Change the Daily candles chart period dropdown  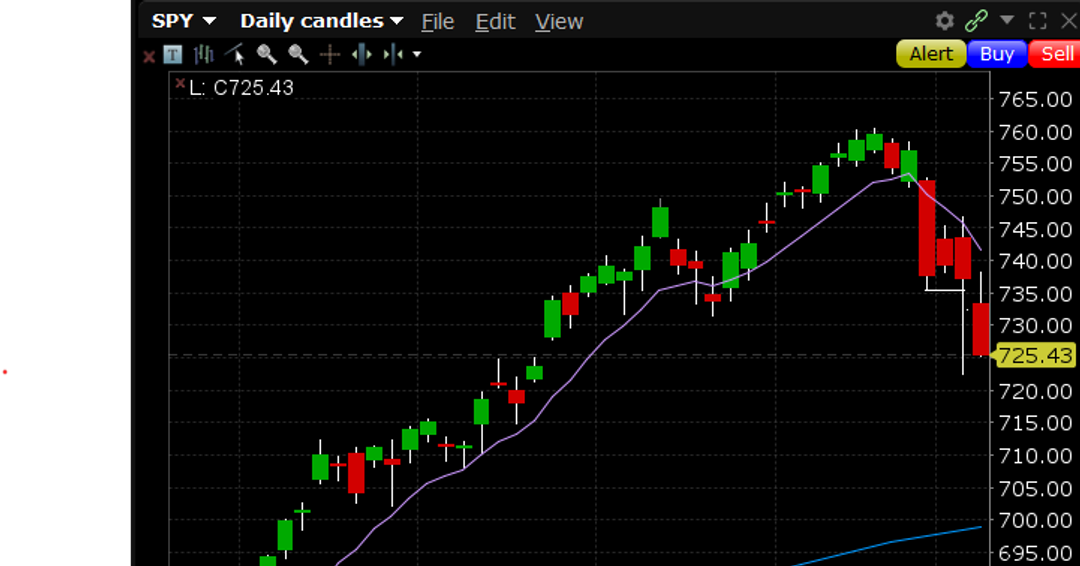321,21
